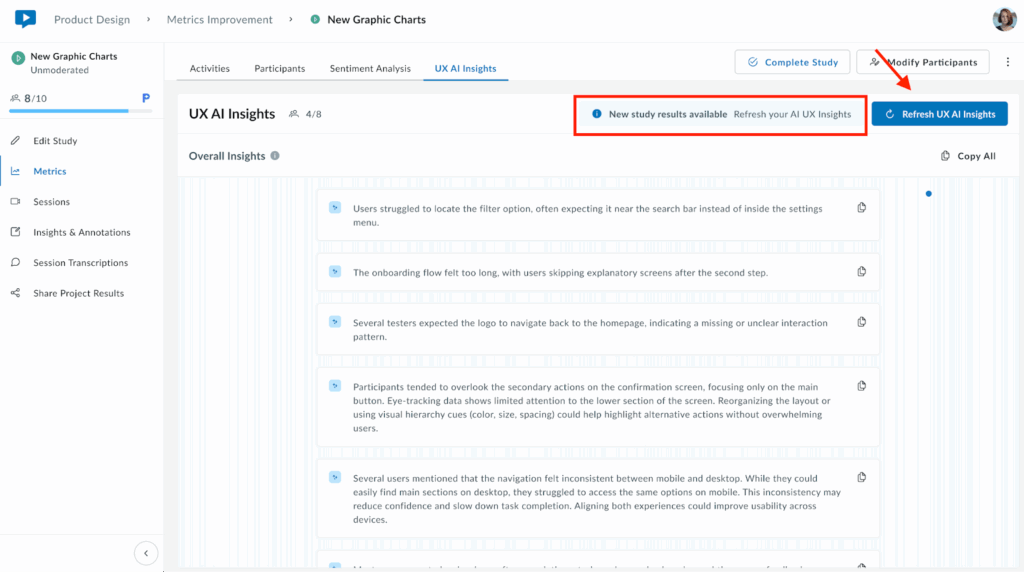Copy the mobile and desktop navigation insight

tap(861, 477)
